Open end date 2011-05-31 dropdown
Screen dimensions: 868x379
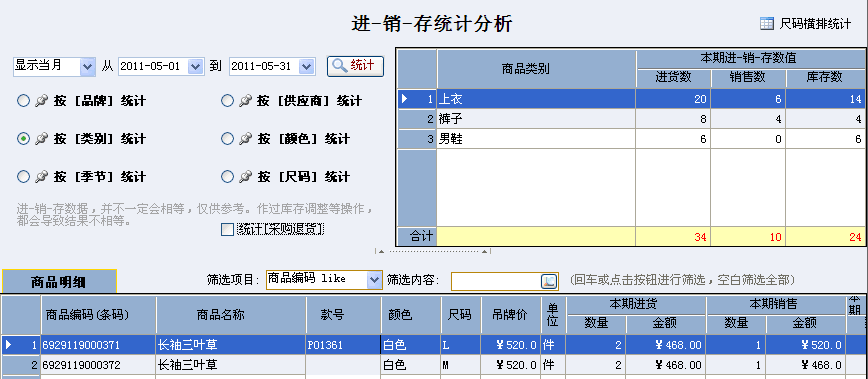pos(307,67)
